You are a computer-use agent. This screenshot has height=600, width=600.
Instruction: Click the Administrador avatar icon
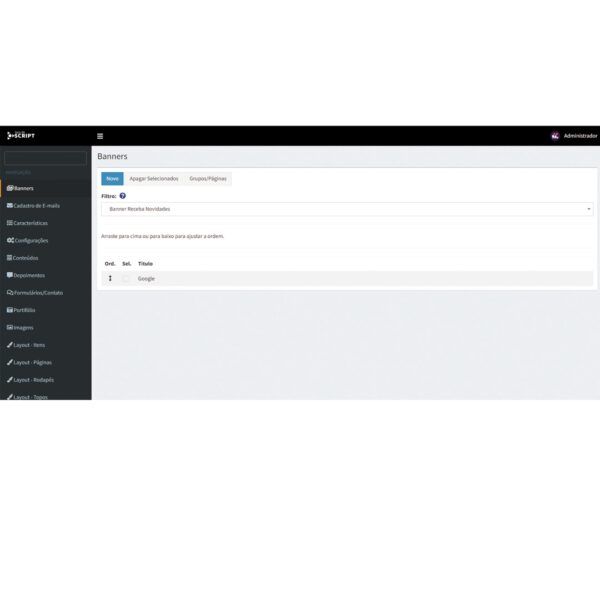555,136
